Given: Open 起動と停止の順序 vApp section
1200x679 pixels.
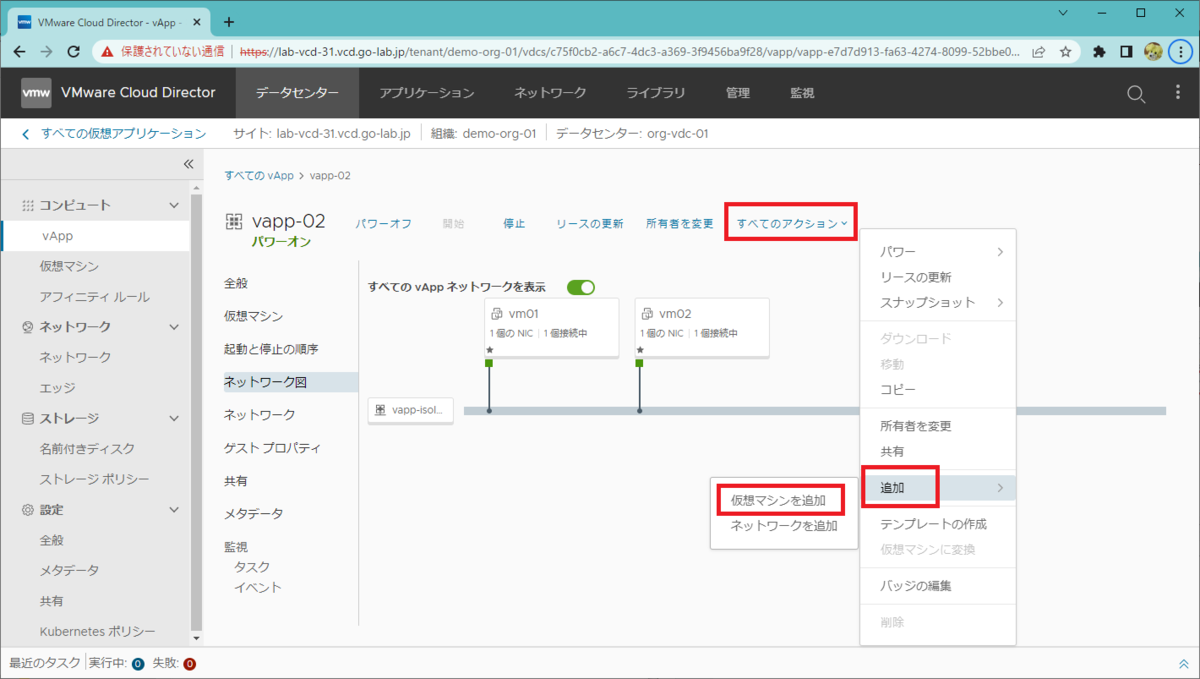Looking at the screenshot, I should (x=271, y=349).
